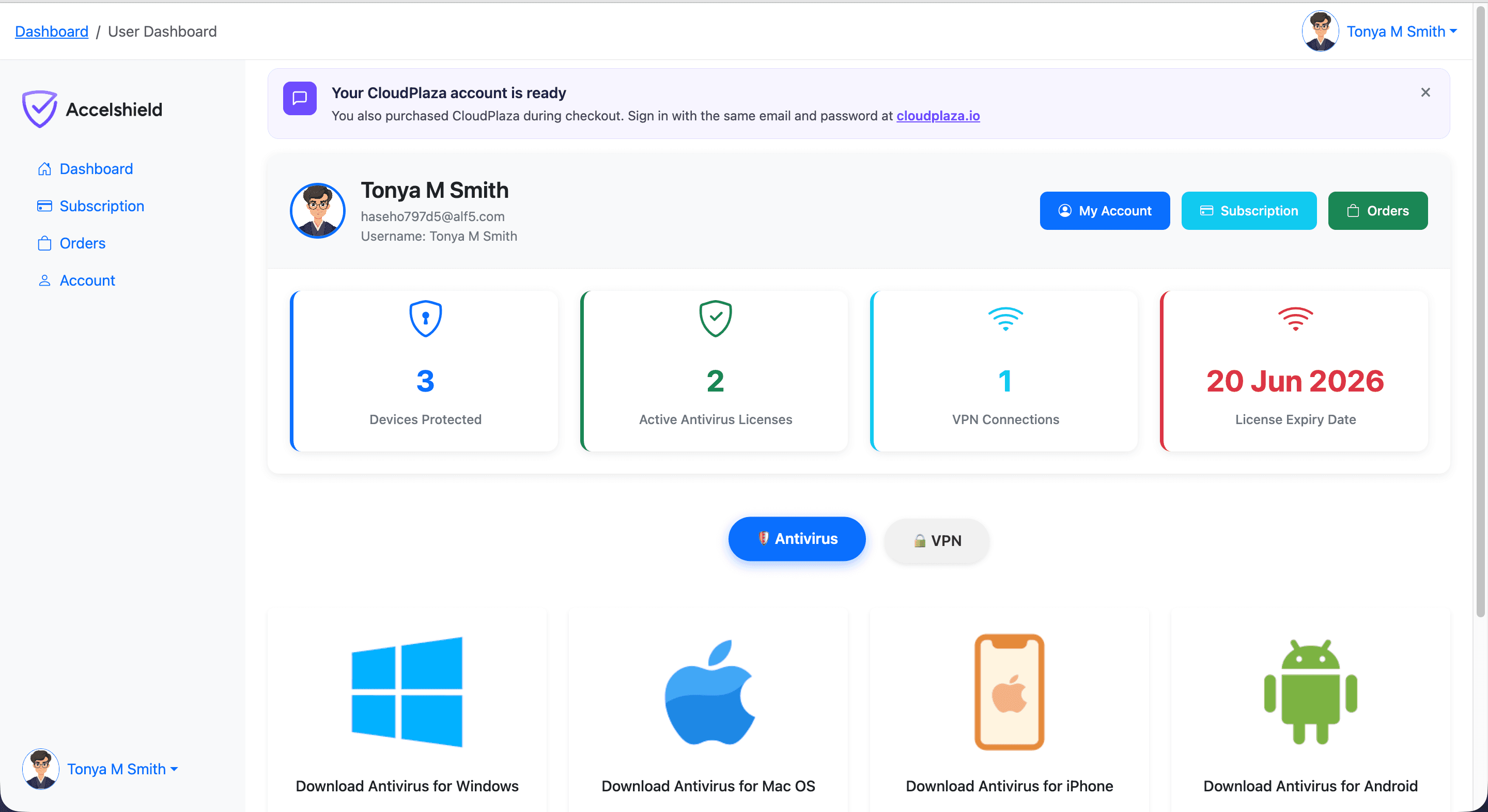
Task: Click the Devices Protected label
Action: (x=426, y=419)
